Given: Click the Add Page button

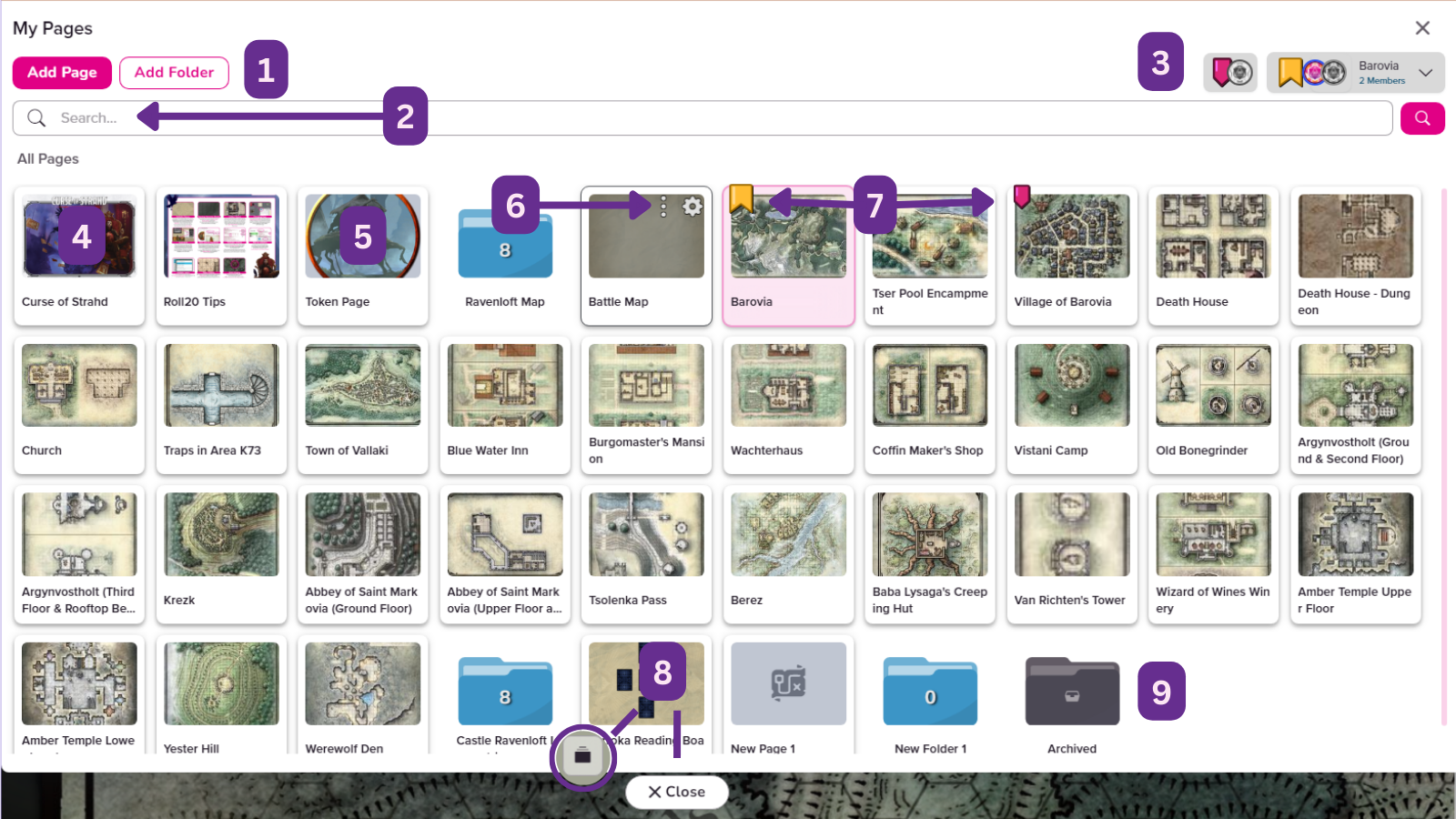Looking at the screenshot, I should pyautogui.click(x=62, y=72).
